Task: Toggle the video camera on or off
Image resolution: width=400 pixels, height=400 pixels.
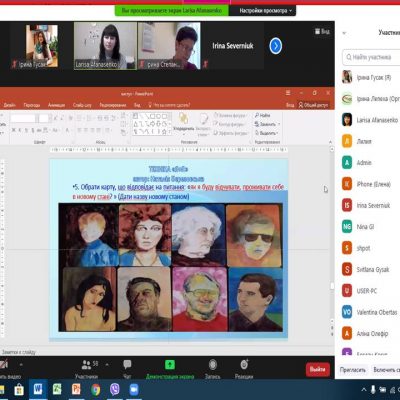Action: [4, 364]
